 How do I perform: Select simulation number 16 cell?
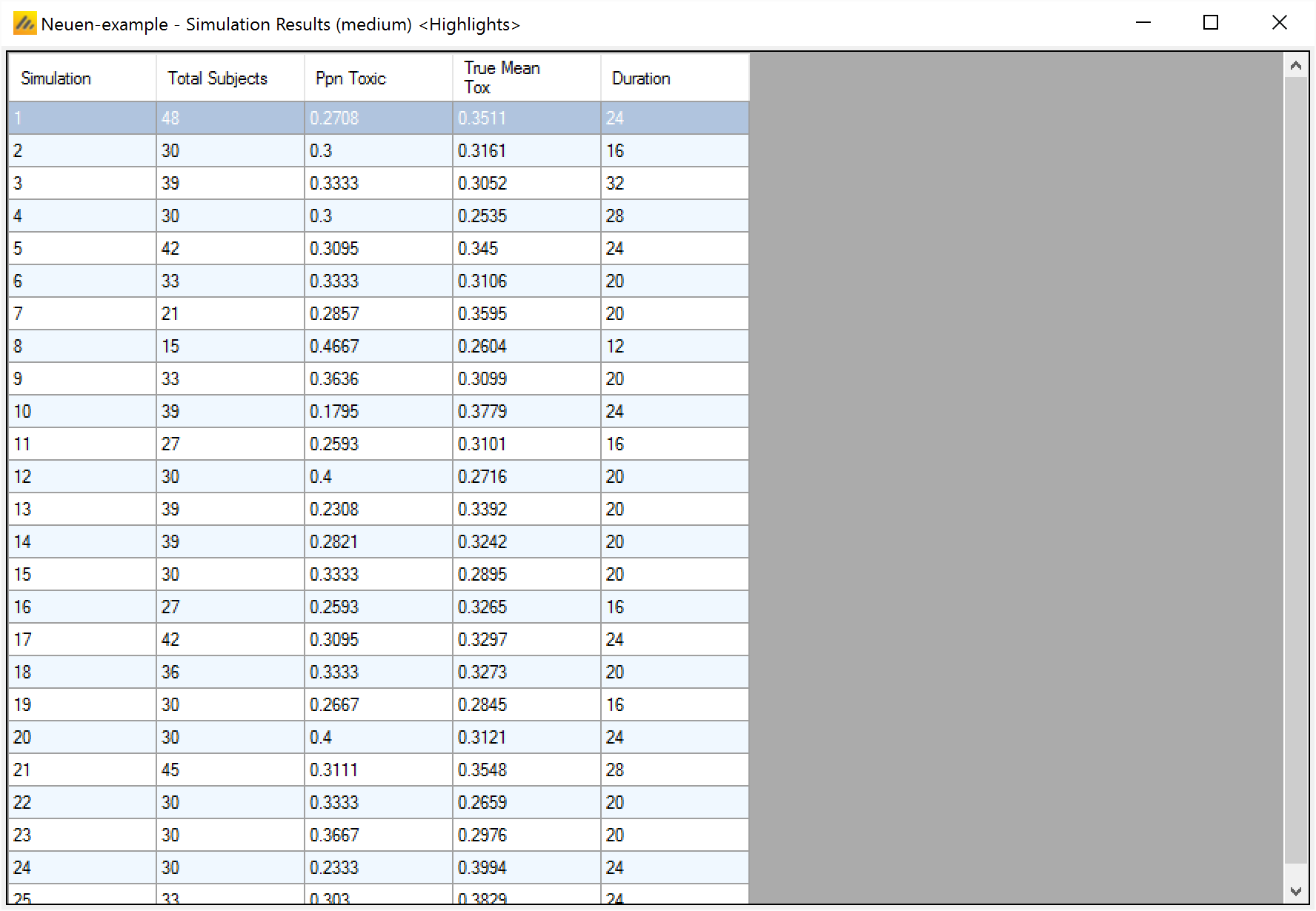82,607
